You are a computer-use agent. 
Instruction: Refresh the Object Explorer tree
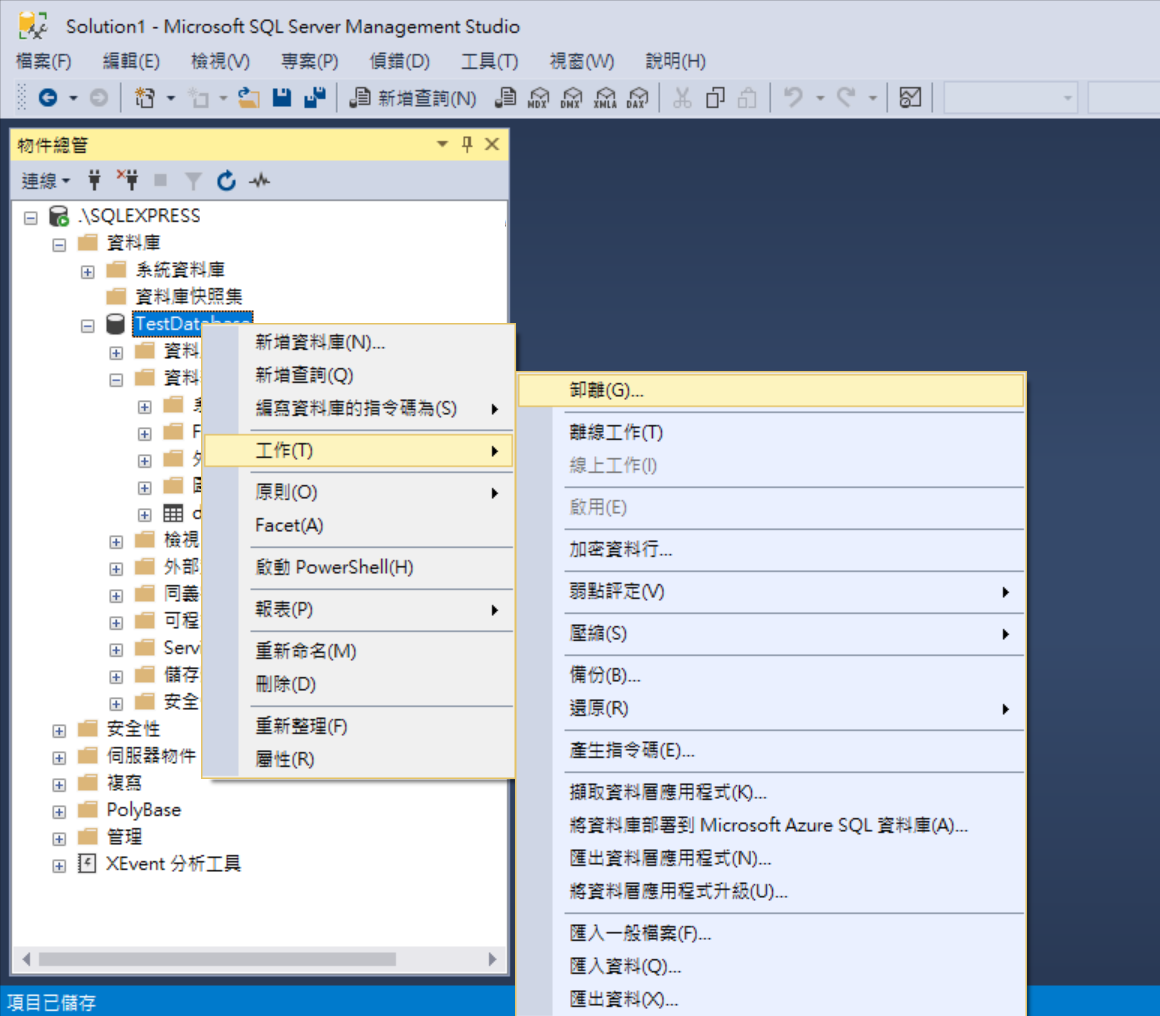226,180
